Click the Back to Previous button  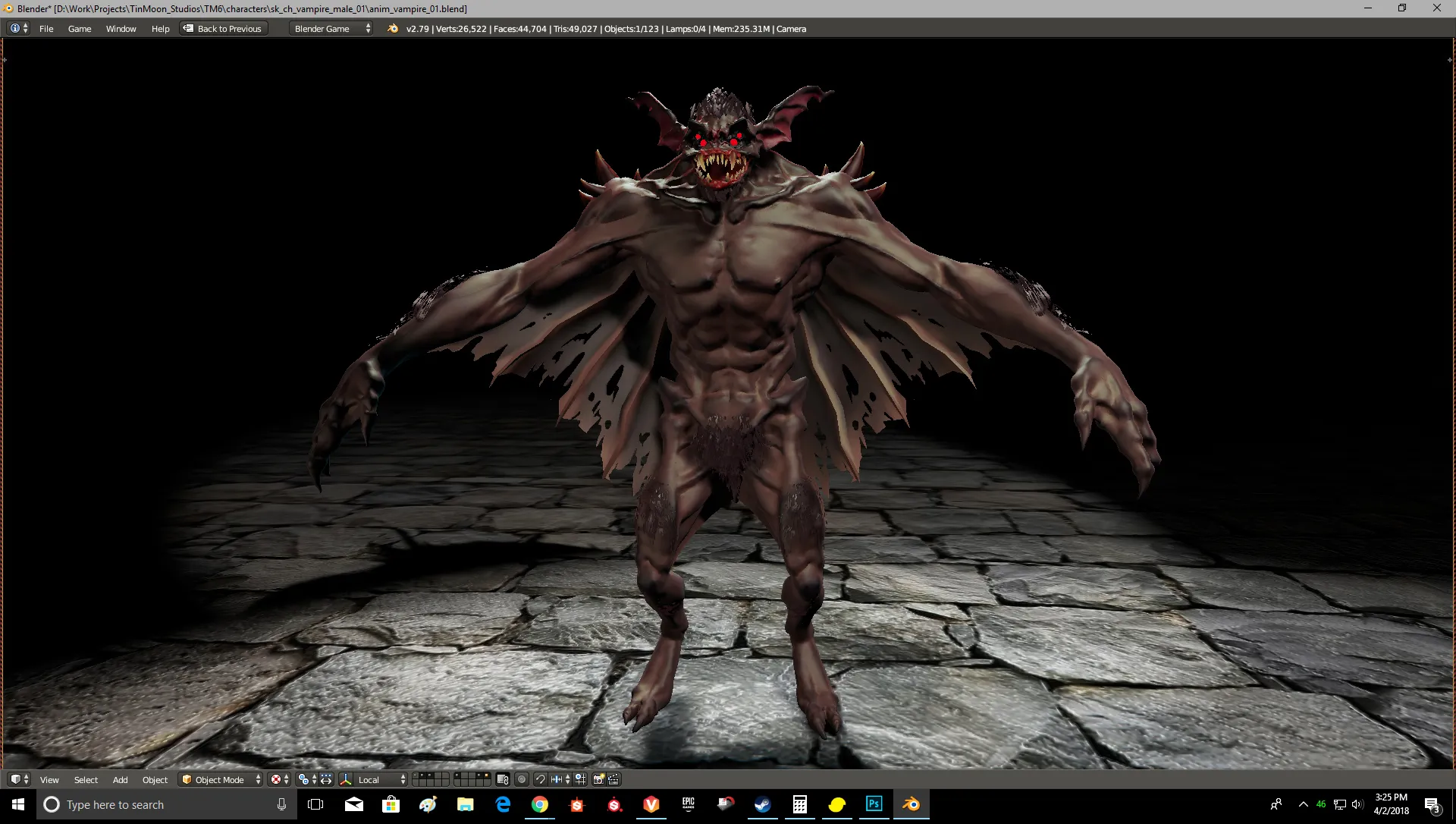224,29
